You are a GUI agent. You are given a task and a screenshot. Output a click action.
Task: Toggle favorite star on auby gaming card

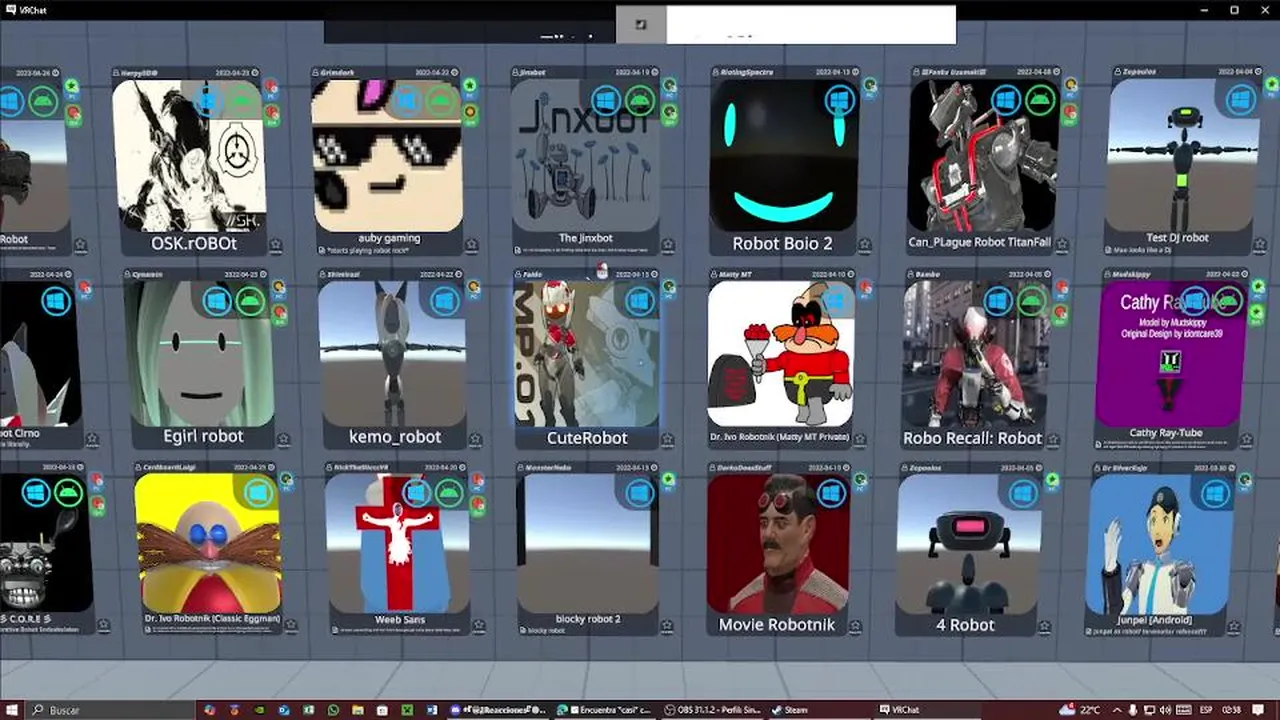pos(471,245)
